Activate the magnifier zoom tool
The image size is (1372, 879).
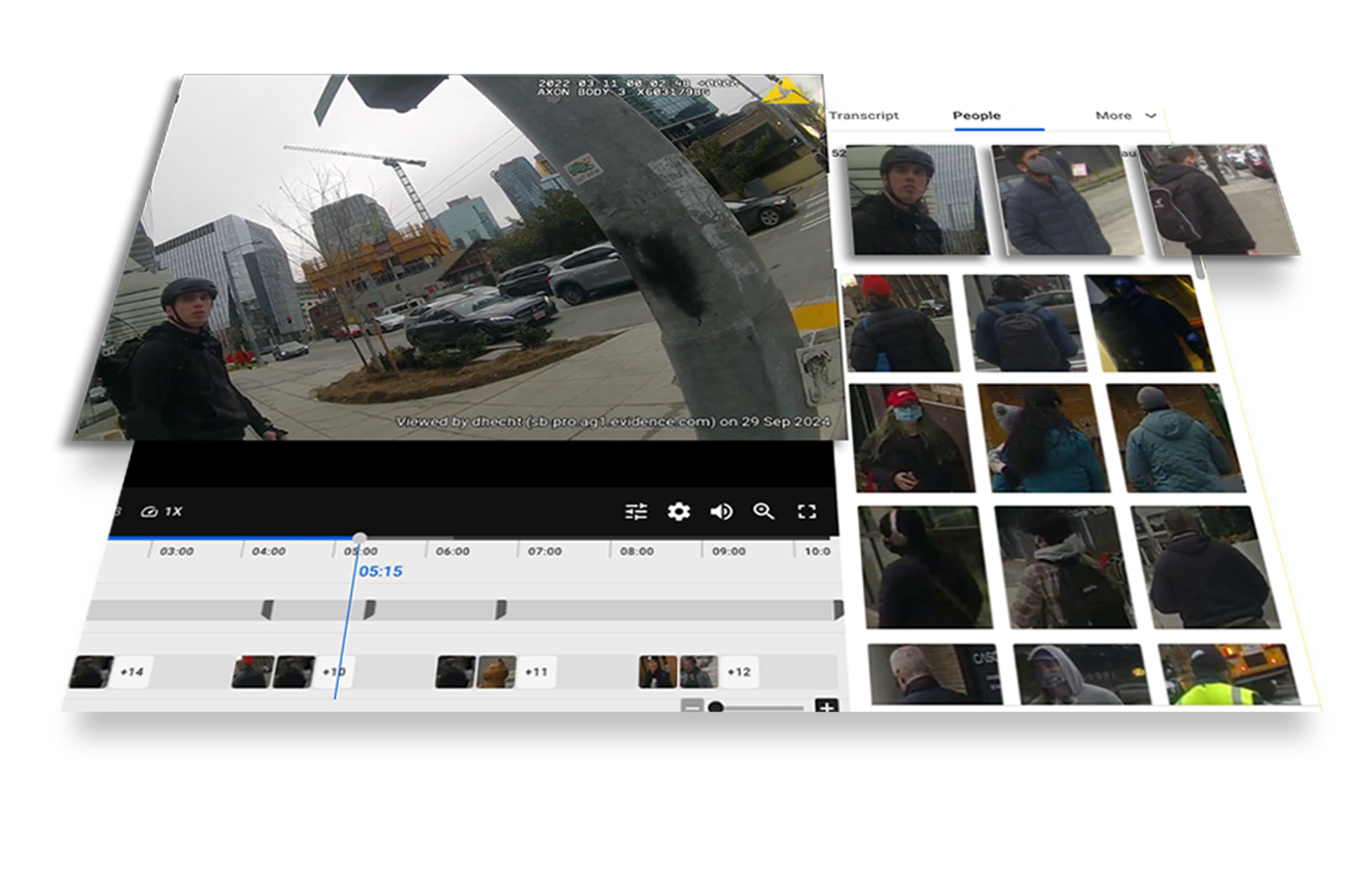pos(764,512)
